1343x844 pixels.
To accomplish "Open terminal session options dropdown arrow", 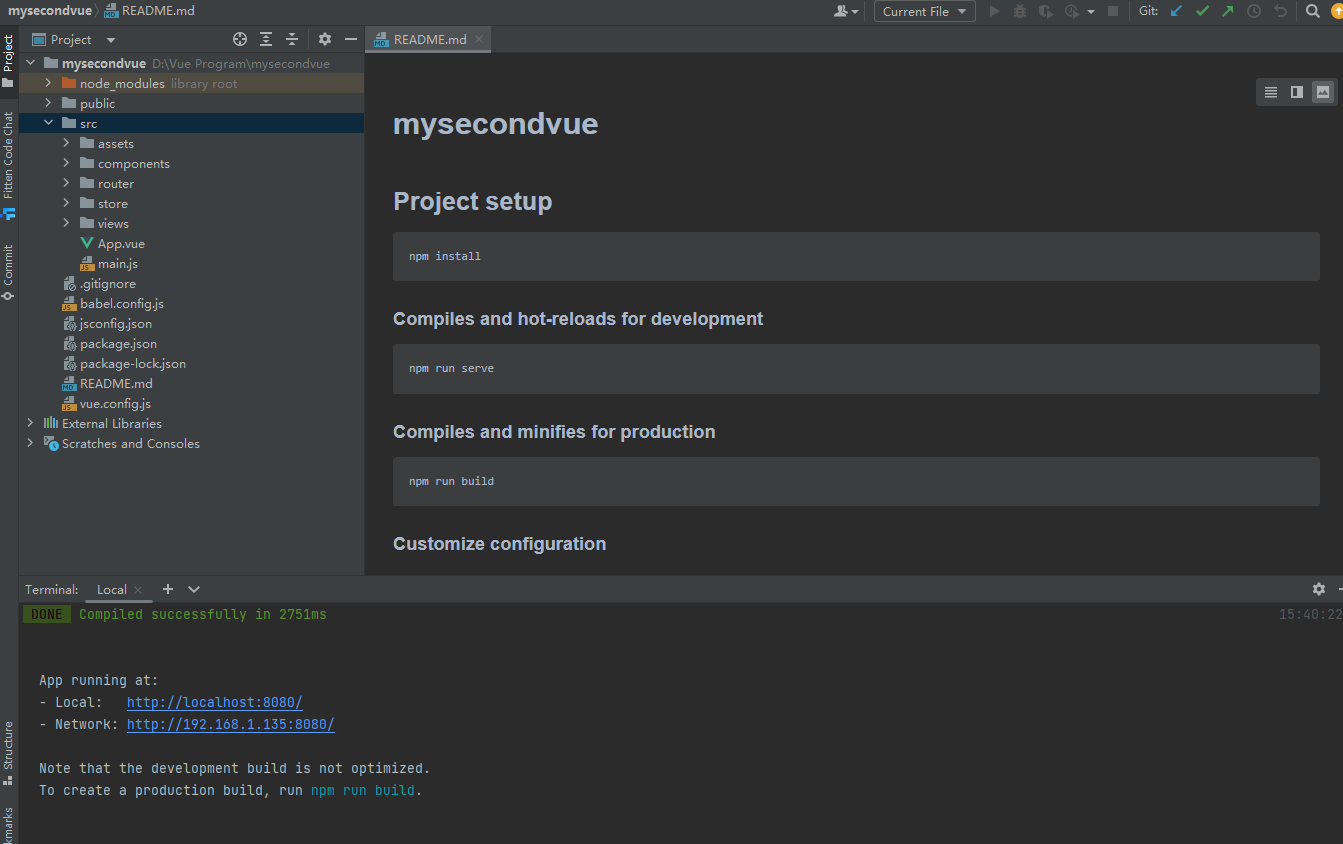I will (x=194, y=589).
